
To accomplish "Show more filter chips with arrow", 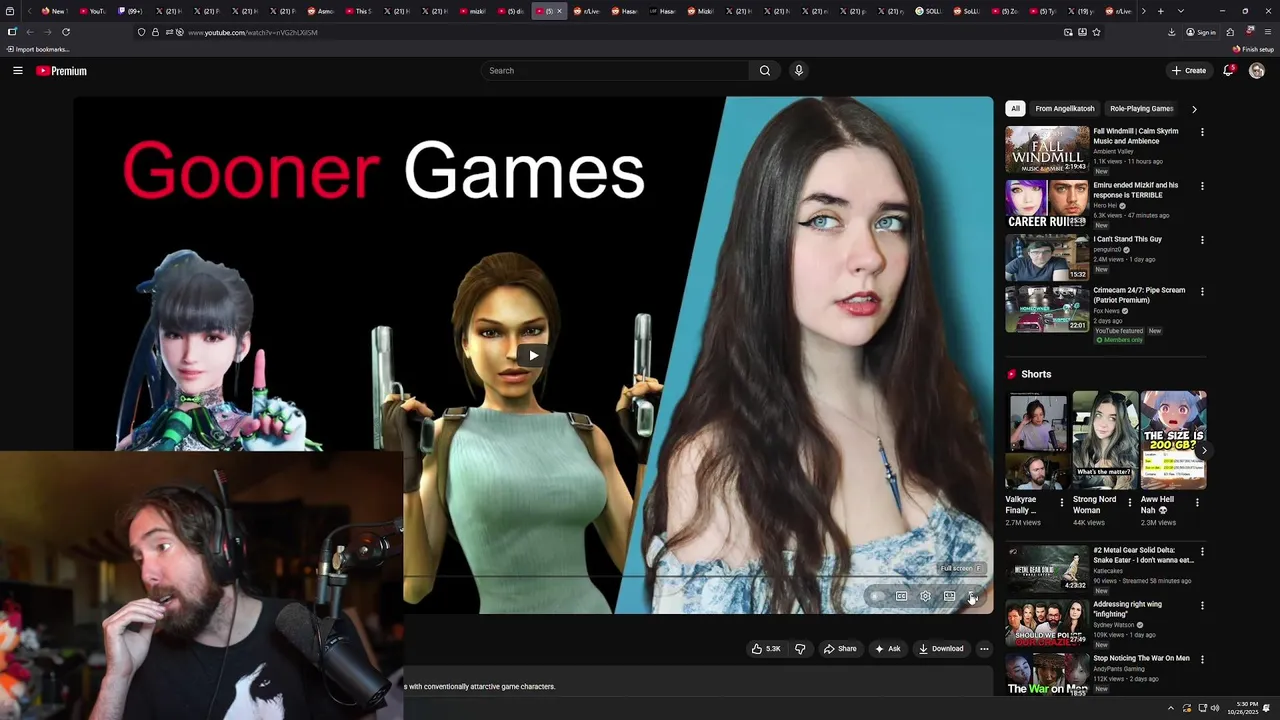I will click(x=1194, y=109).
